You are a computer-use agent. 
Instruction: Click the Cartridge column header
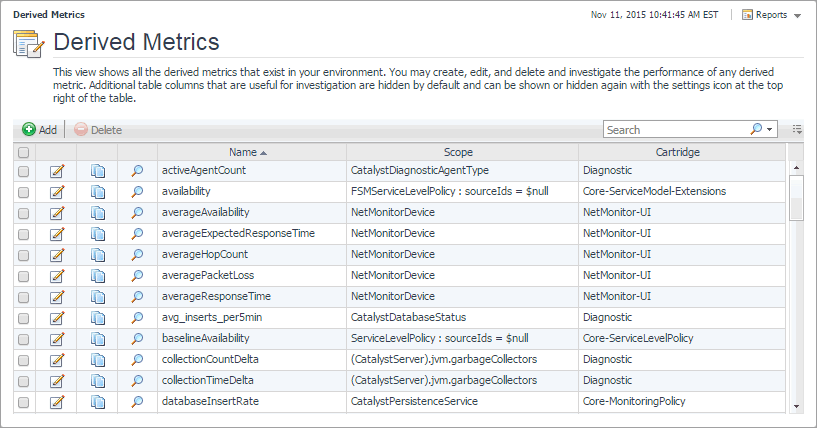tap(677, 152)
